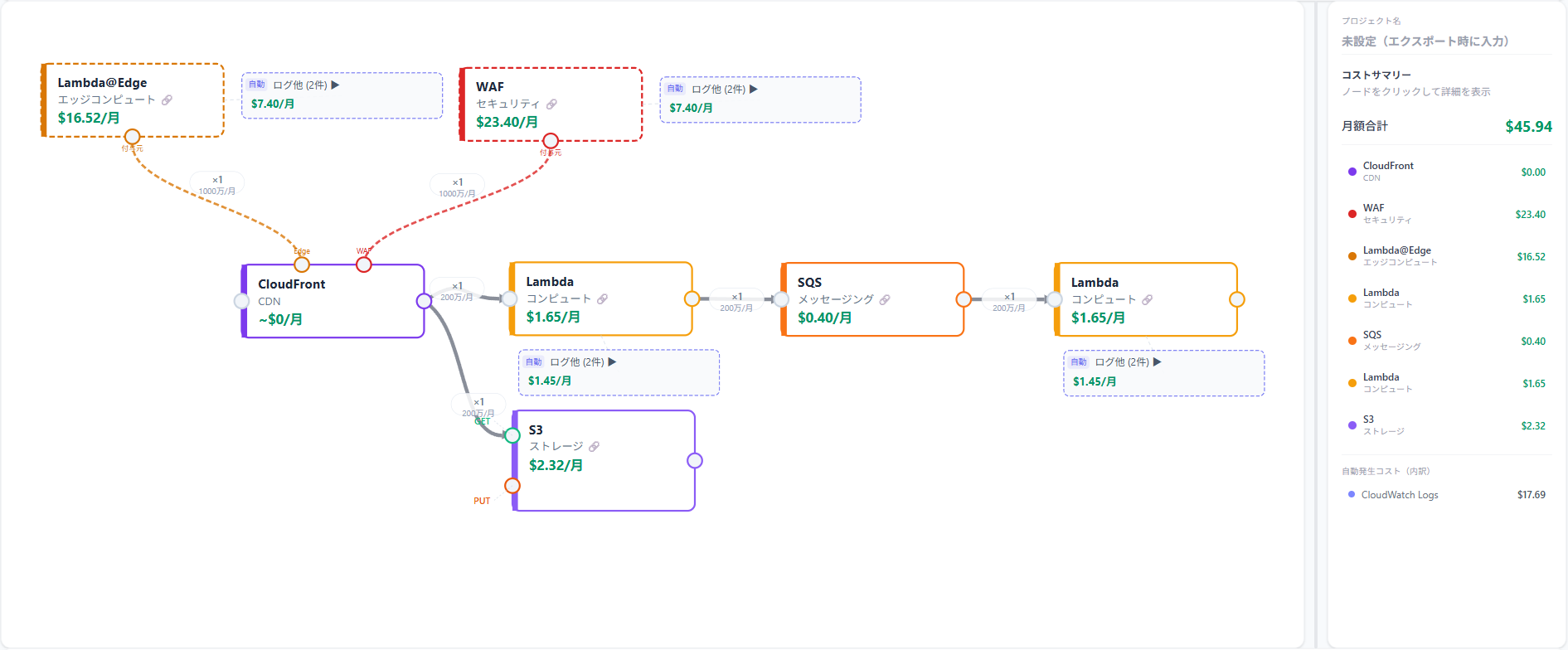Click the SQS node output connector
The image size is (1568, 650).
coord(964,299)
